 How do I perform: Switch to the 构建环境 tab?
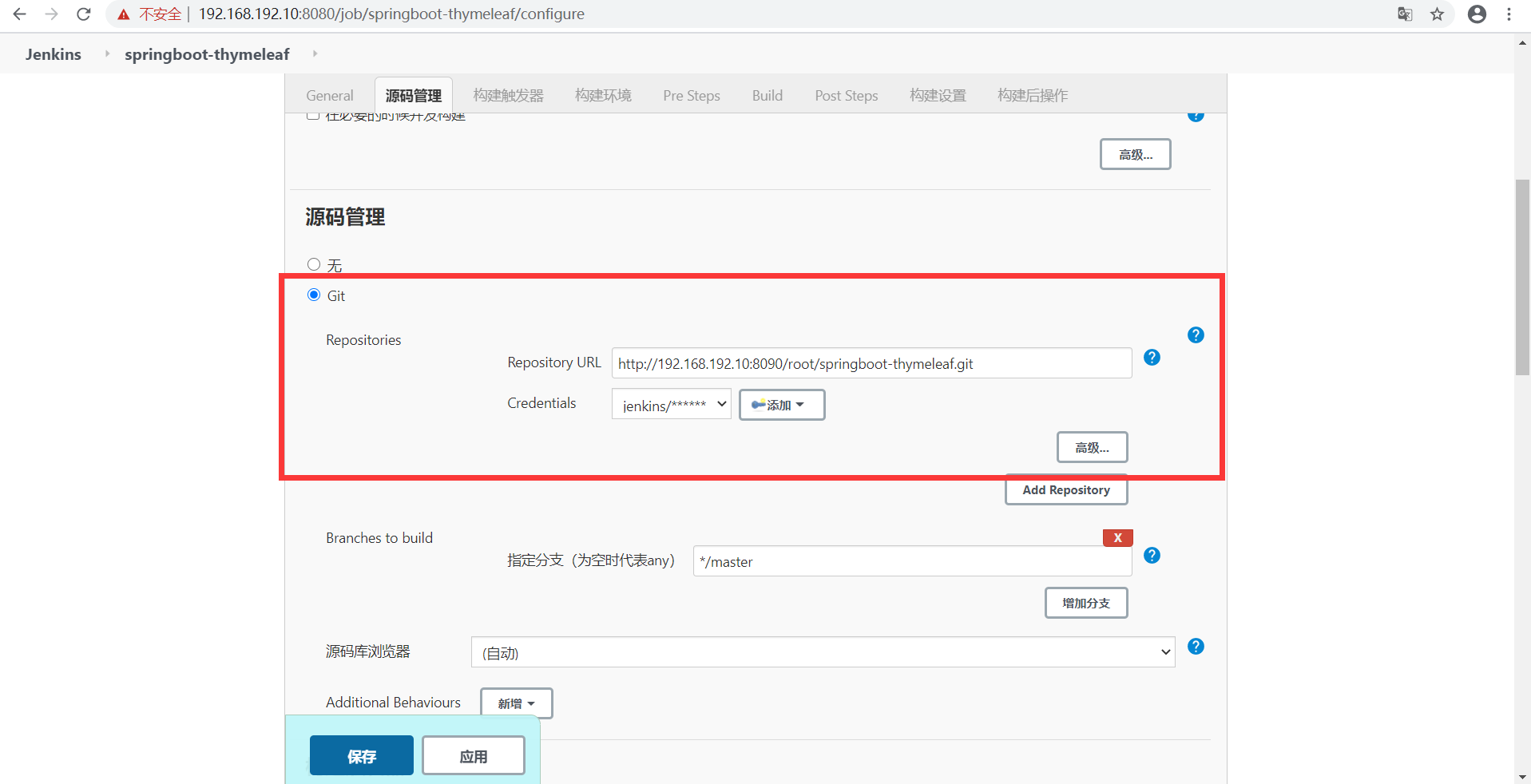point(603,96)
